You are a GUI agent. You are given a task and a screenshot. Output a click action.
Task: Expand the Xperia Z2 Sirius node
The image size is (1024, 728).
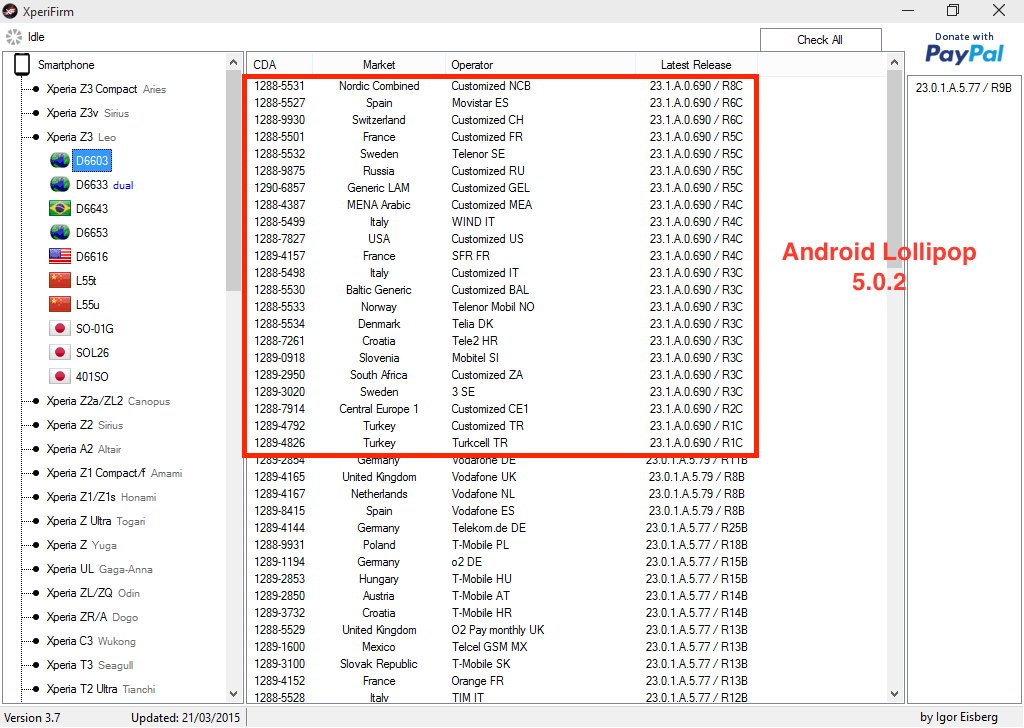(35, 425)
